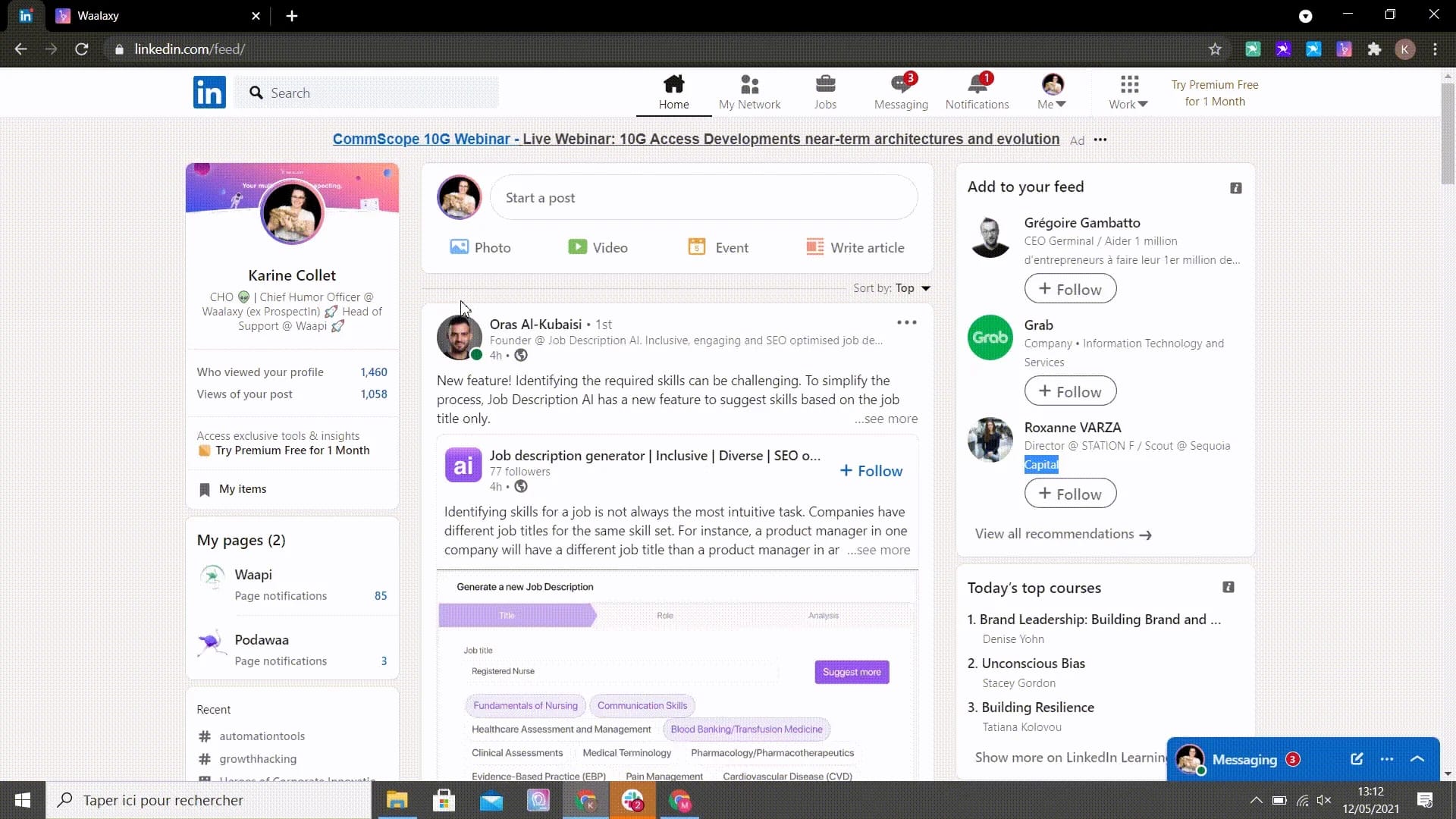1456x819 pixels.
Task: View Who viewed your profile stats
Action: click(292, 372)
